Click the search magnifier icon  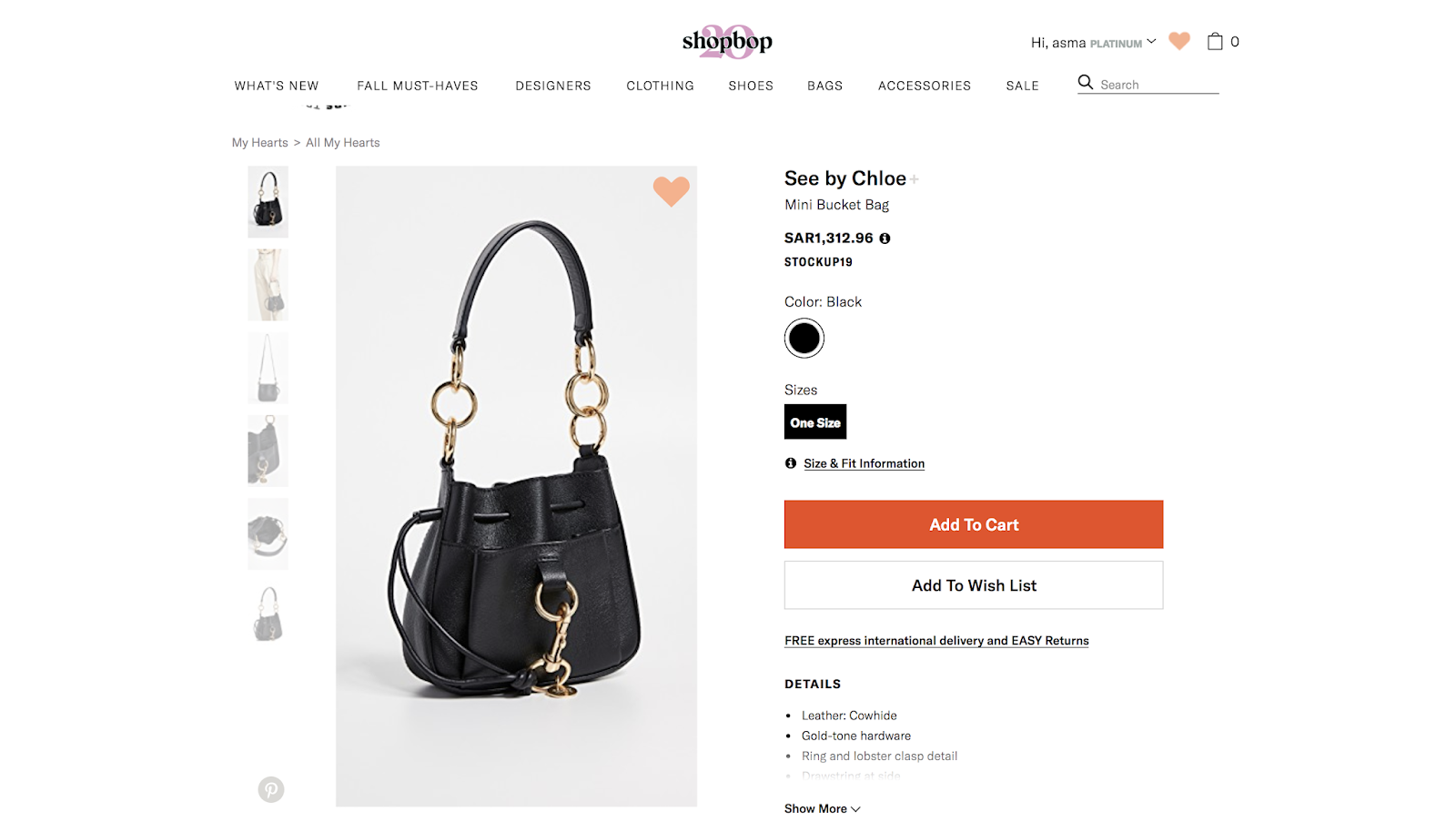pyautogui.click(x=1086, y=83)
